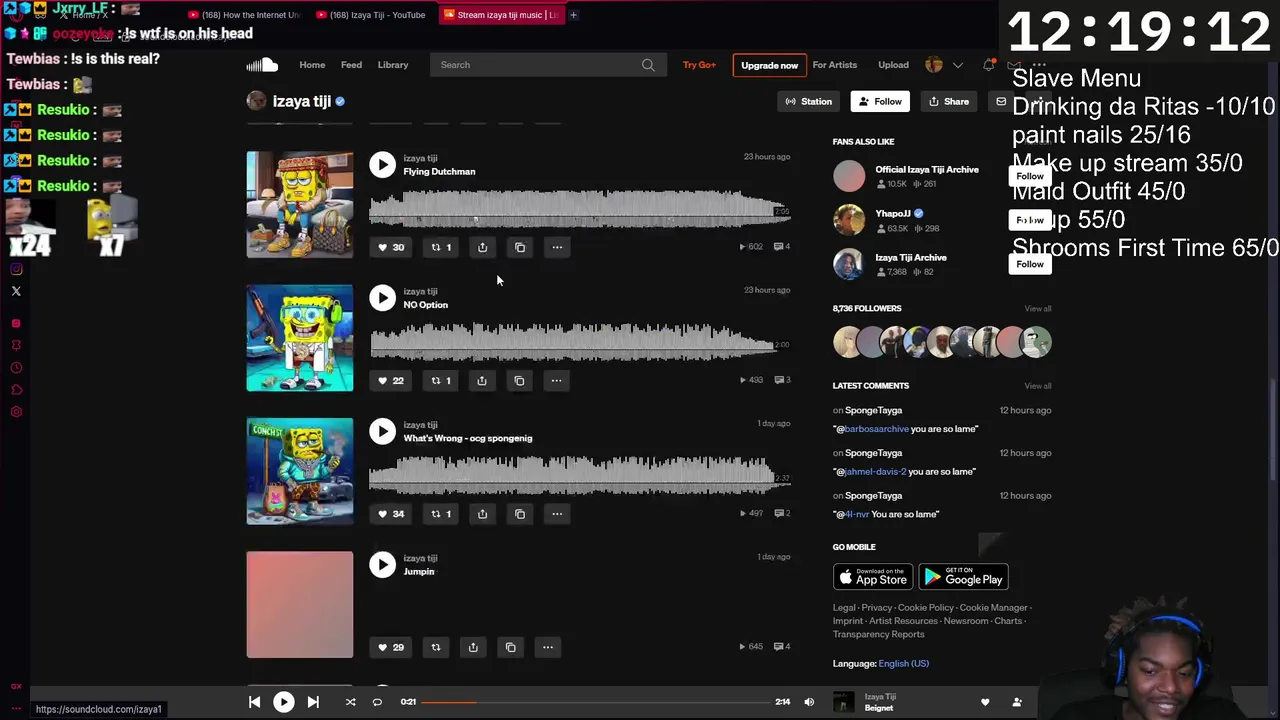Play What's Wrong - ocg spongenig track

click(382, 431)
